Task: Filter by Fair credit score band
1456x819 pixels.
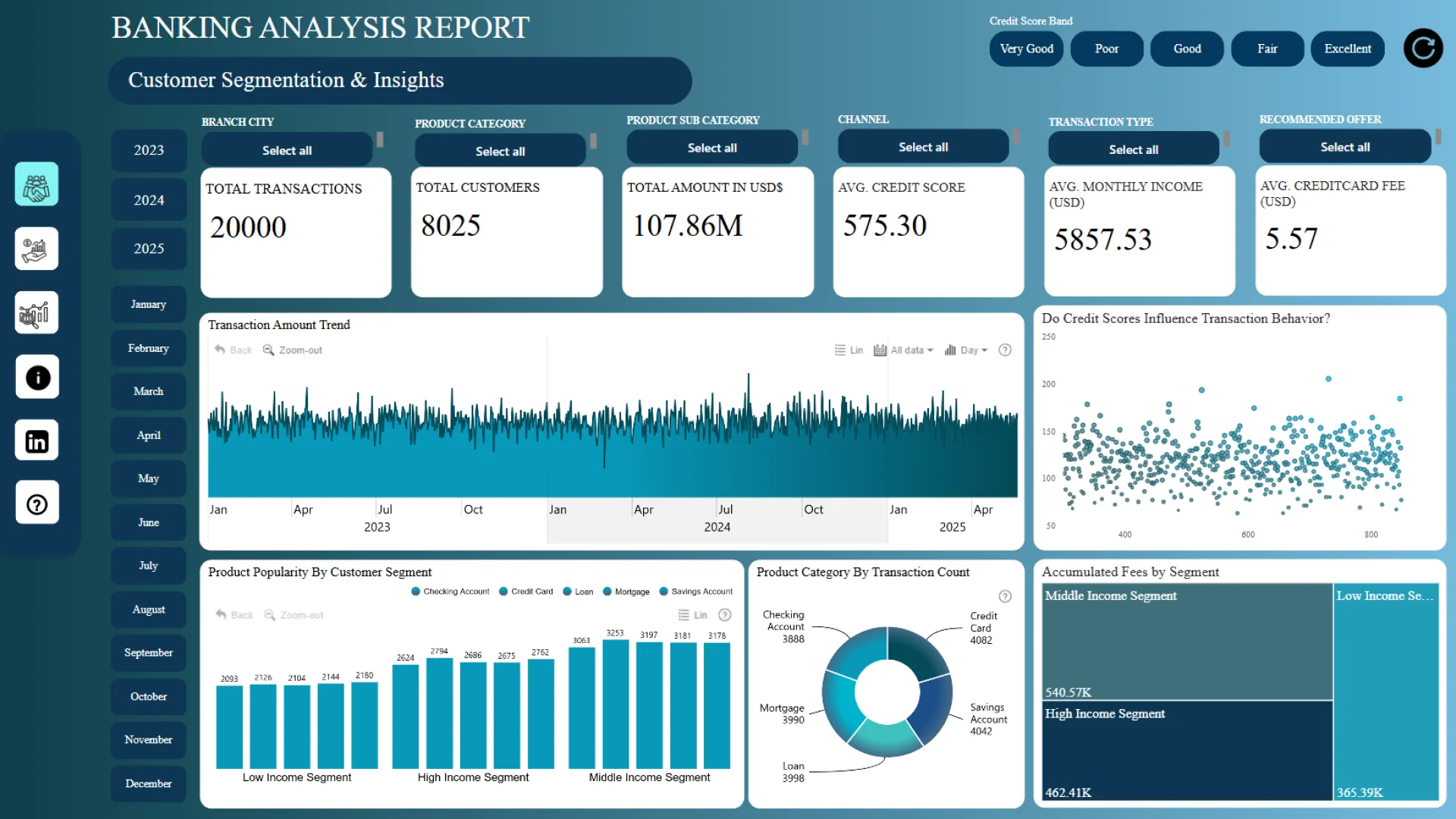Action: pos(1267,49)
